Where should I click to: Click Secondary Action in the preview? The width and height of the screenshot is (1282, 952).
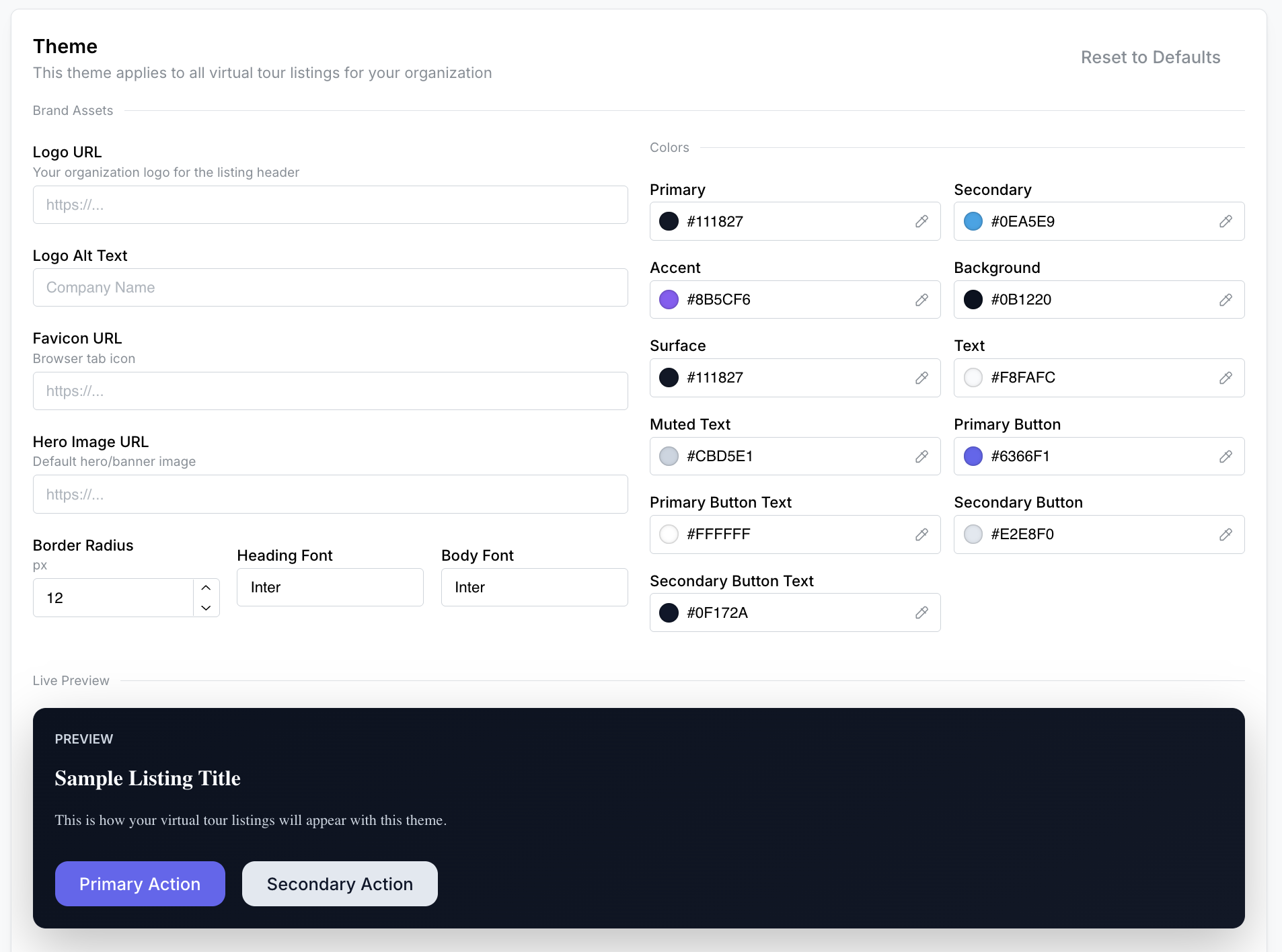[339, 883]
